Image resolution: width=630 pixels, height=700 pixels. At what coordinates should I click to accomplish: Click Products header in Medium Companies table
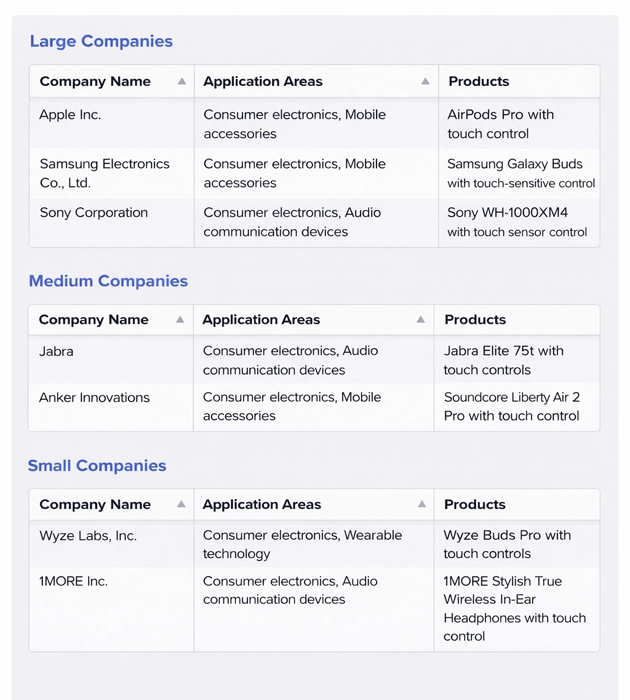pyautogui.click(x=475, y=320)
